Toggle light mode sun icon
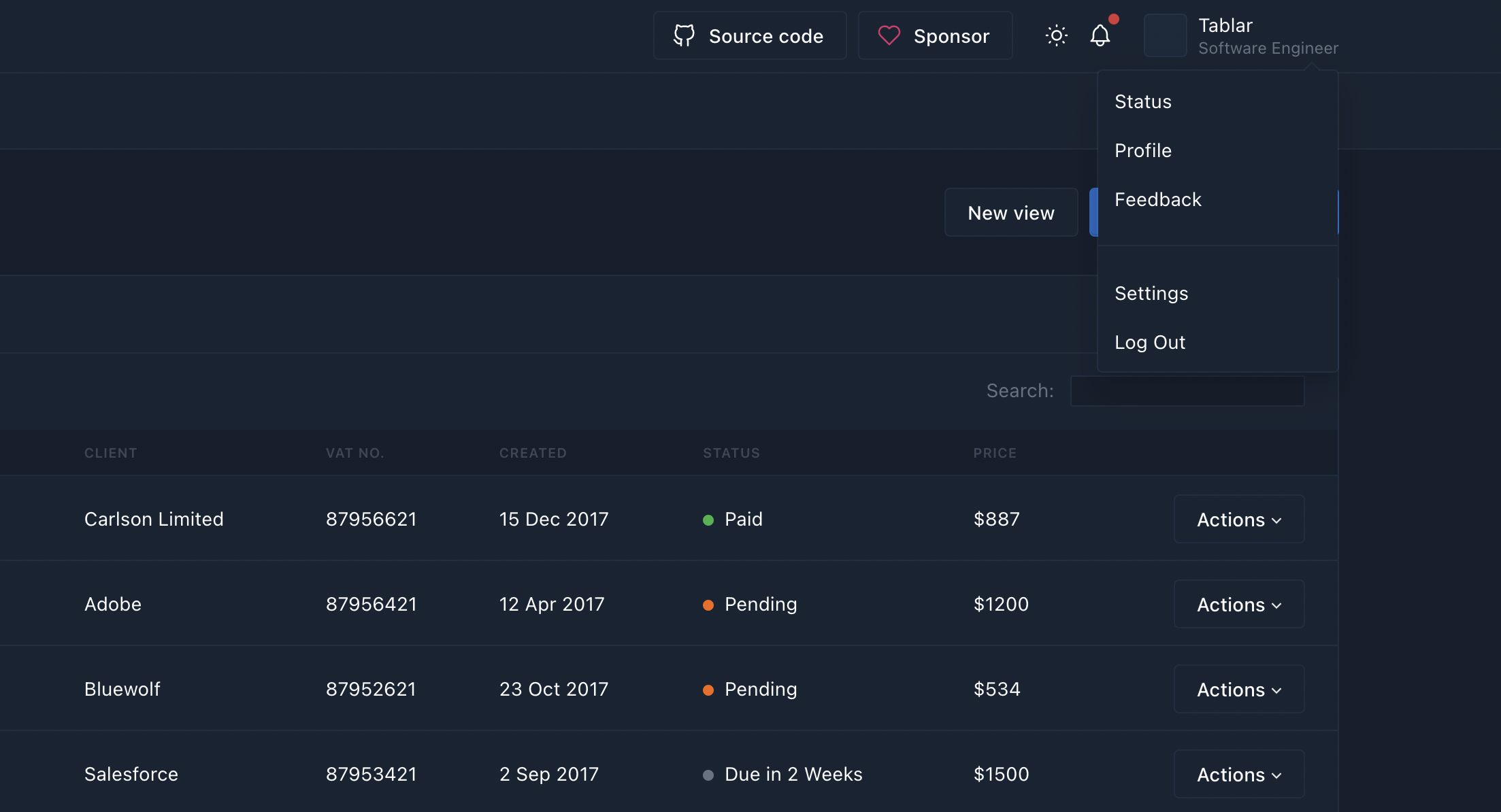The height and width of the screenshot is (812, 1501). [1056, 35]
